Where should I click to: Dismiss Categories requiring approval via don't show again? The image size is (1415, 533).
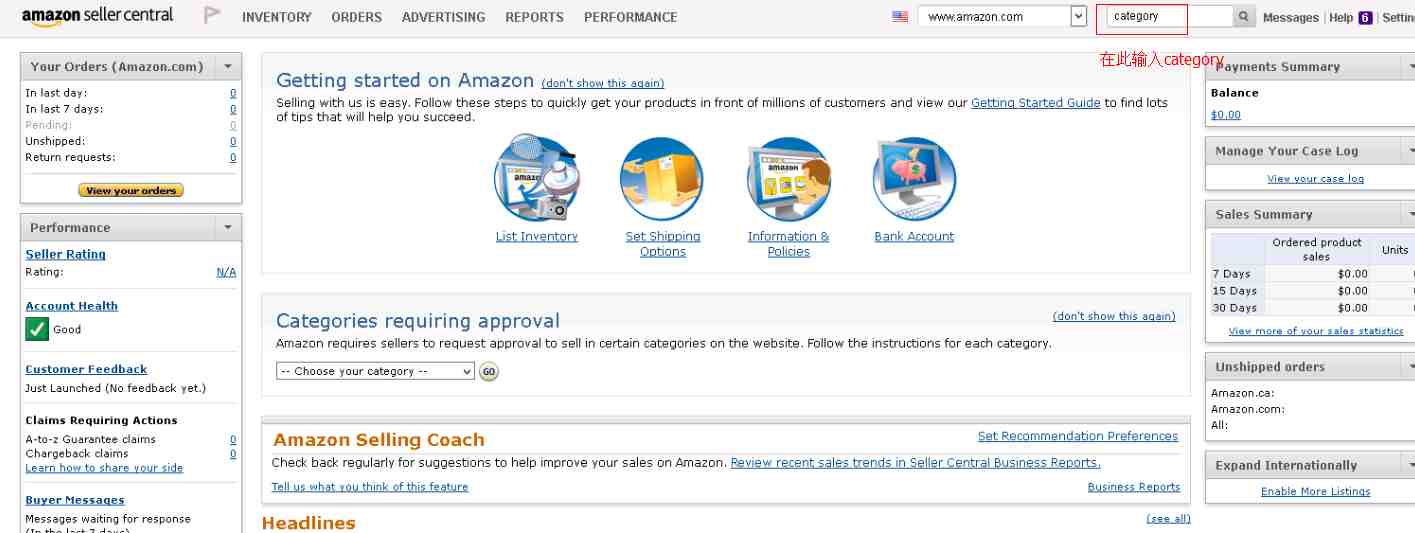click(x=1114, y=316)
